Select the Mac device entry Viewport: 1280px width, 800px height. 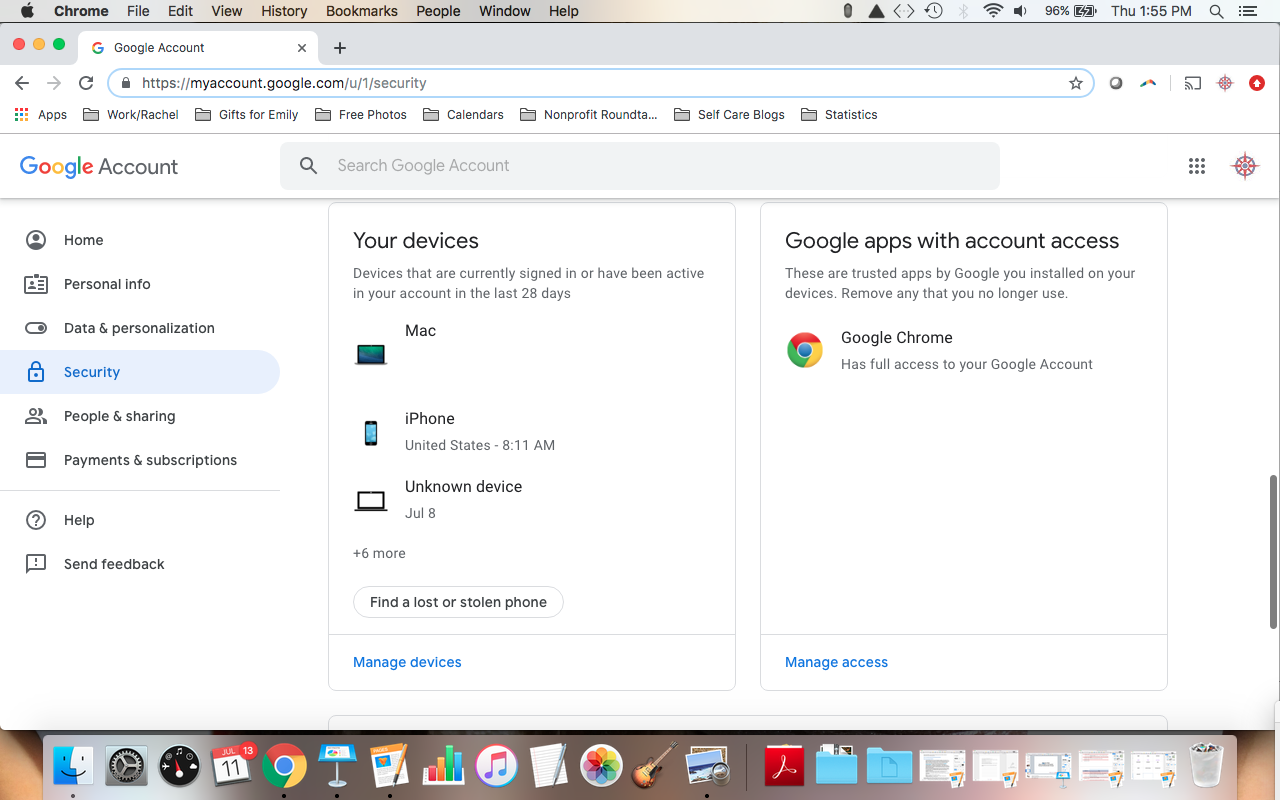click(532, 343)
